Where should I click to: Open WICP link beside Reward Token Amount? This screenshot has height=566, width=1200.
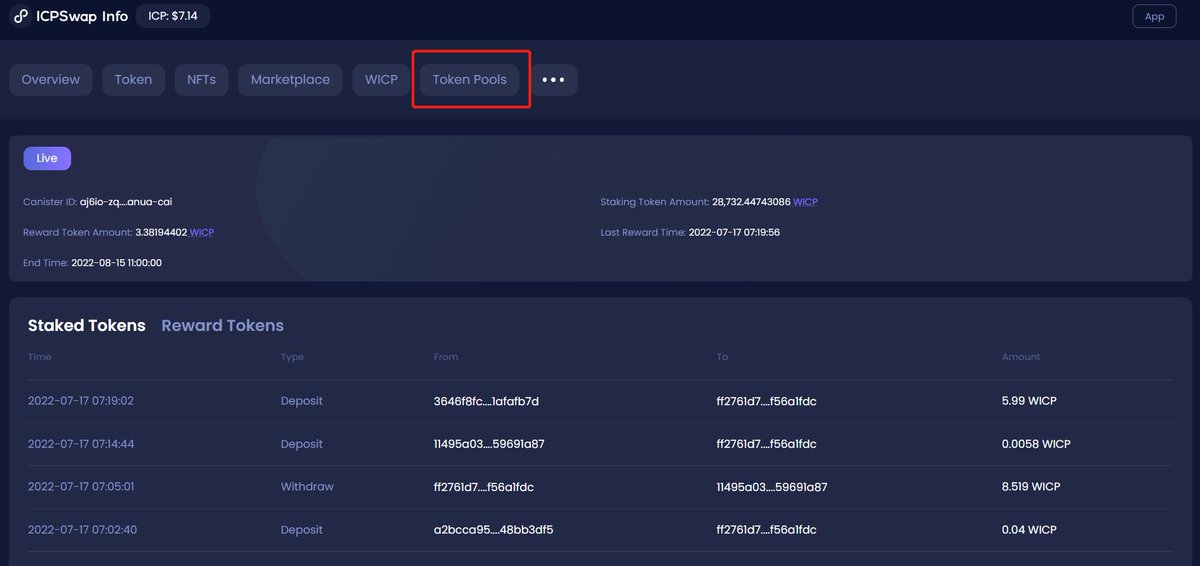[x=202, y=232]
